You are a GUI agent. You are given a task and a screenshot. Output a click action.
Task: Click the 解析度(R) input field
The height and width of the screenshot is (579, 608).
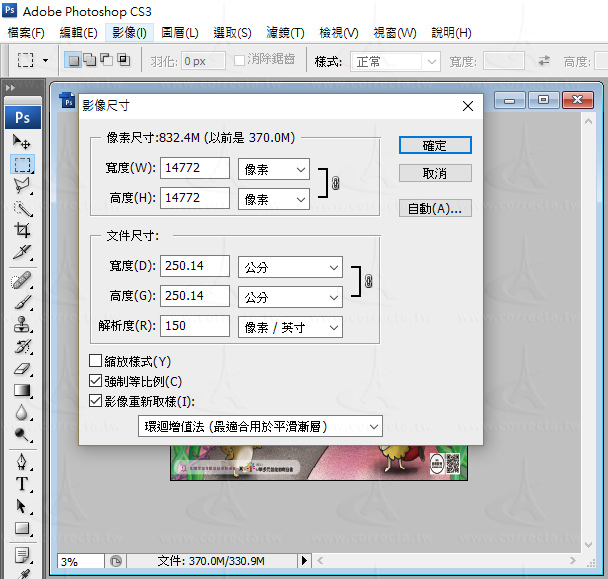click(194, 327)
